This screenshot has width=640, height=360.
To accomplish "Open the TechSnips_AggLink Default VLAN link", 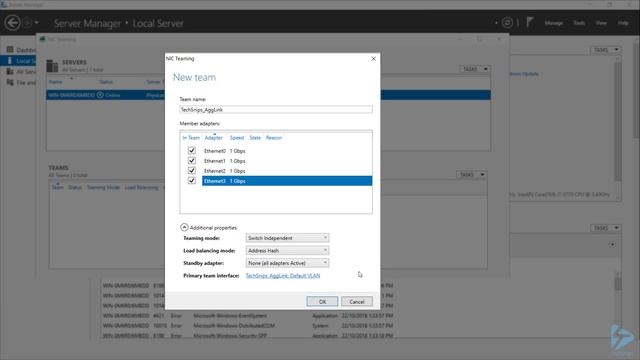I will tap(283, 276).
